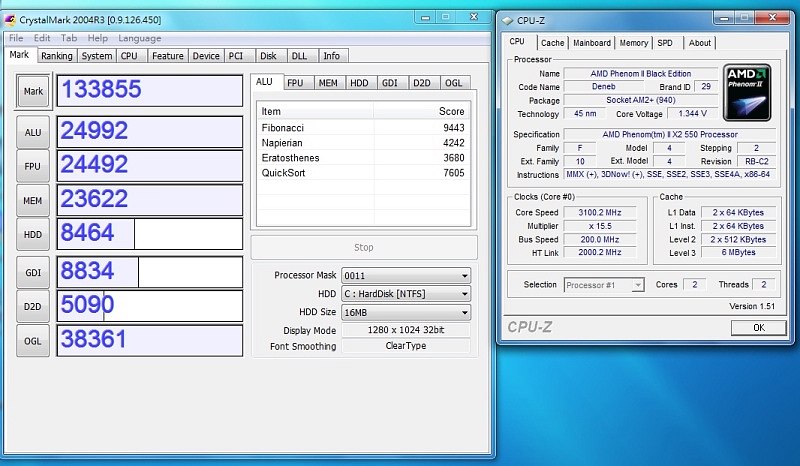Open the Language menu in CrystalMark
Screen dimensions: 800x466
139,38
